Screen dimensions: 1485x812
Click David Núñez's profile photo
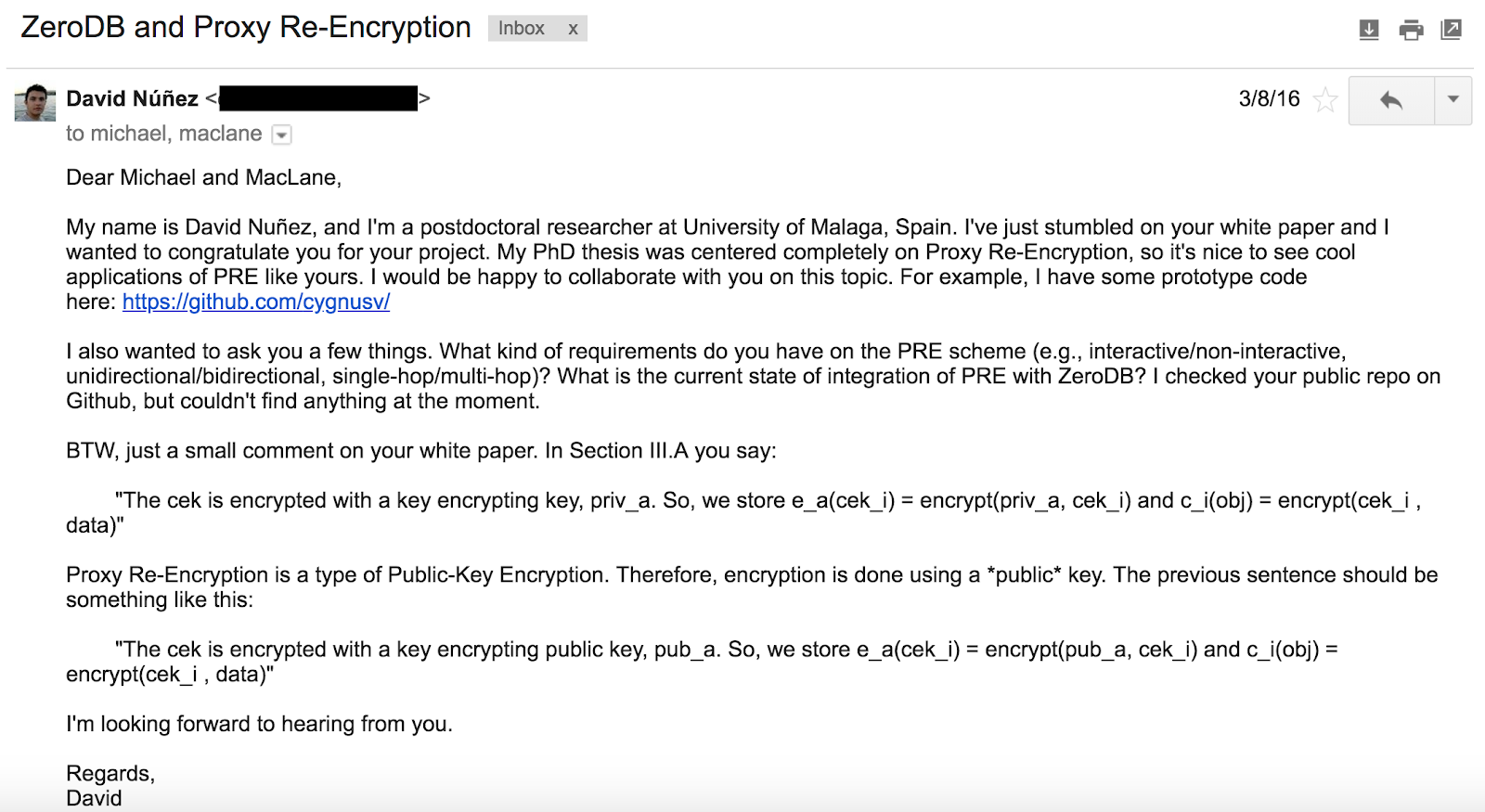(x=35, y=102)
